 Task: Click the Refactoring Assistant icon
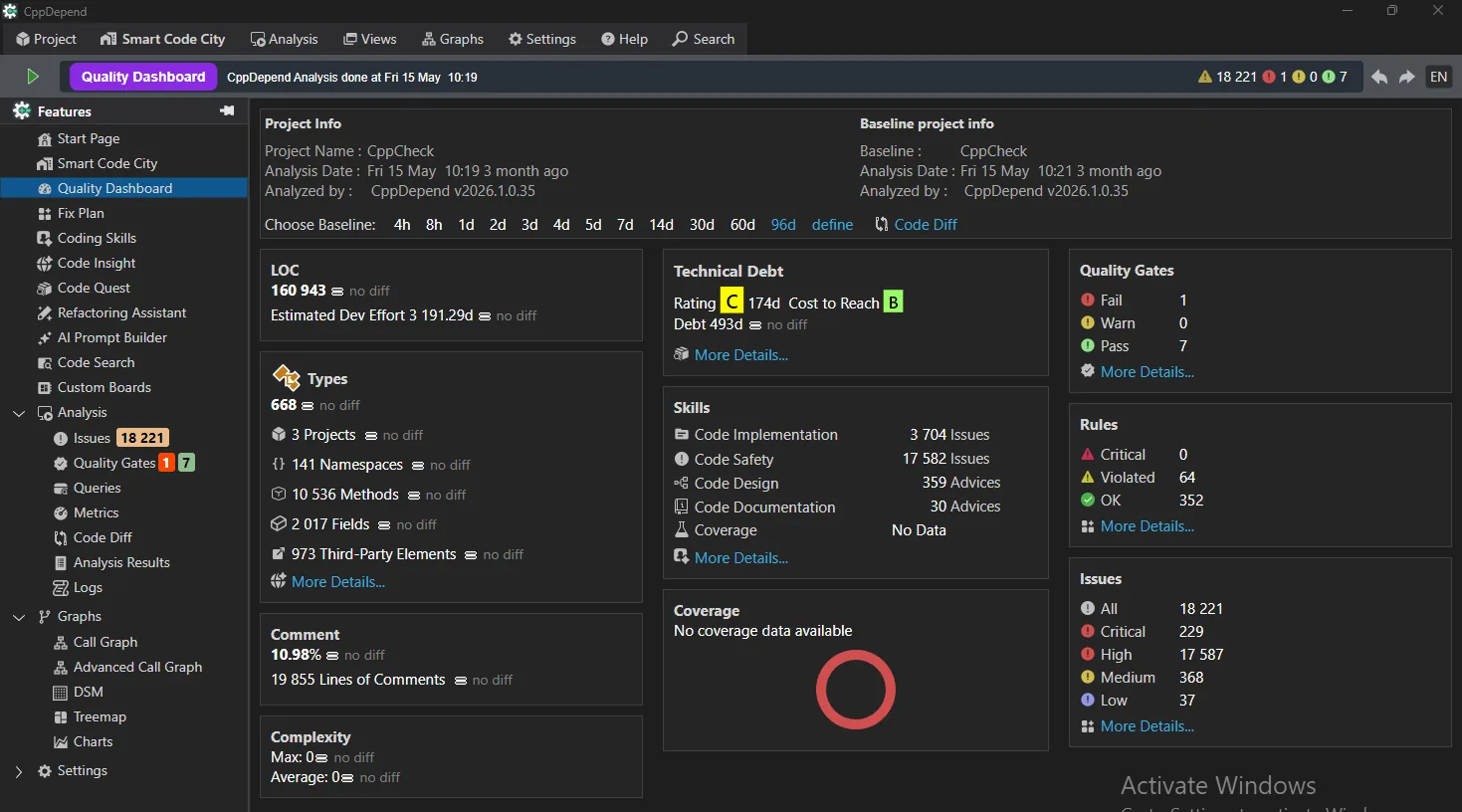45,313
